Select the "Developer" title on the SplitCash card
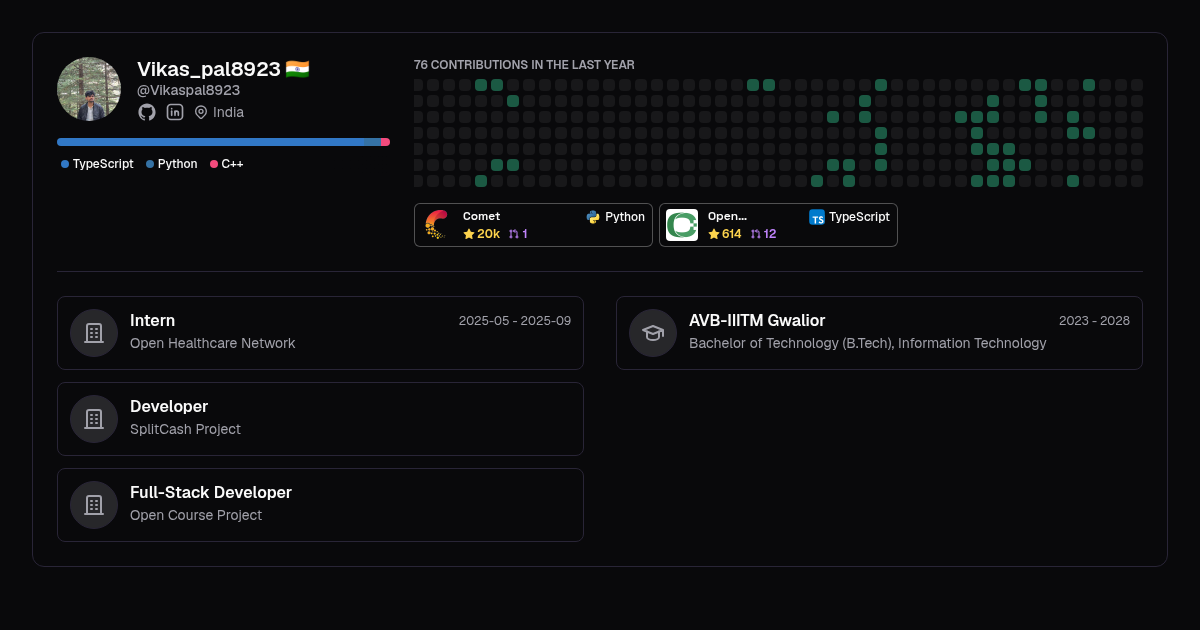 169,407
